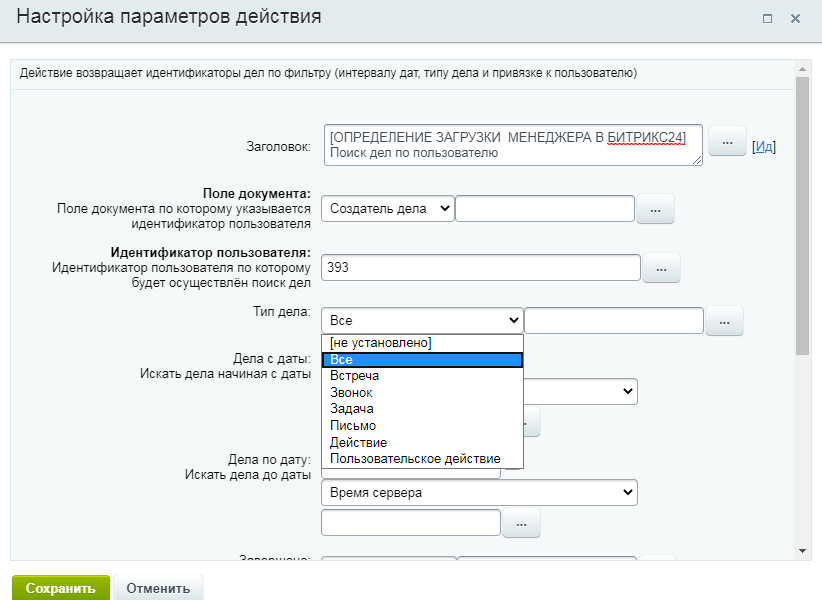This screenshot has width=822, height=600.
Task: Click ellipsis button next to Заголовок field
Action: (x=727, y=139)
